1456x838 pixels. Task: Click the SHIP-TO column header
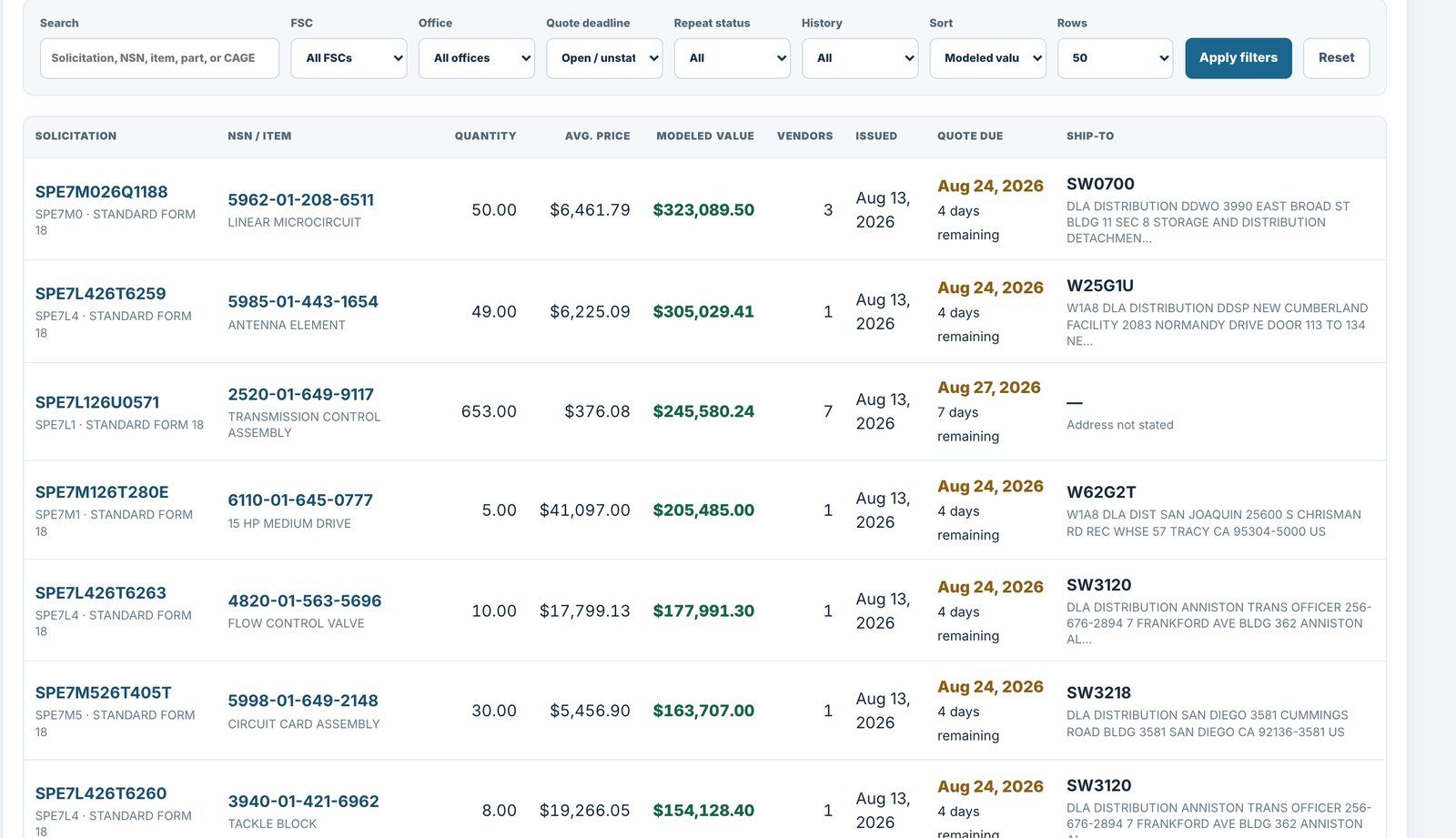click(1090, 136)
